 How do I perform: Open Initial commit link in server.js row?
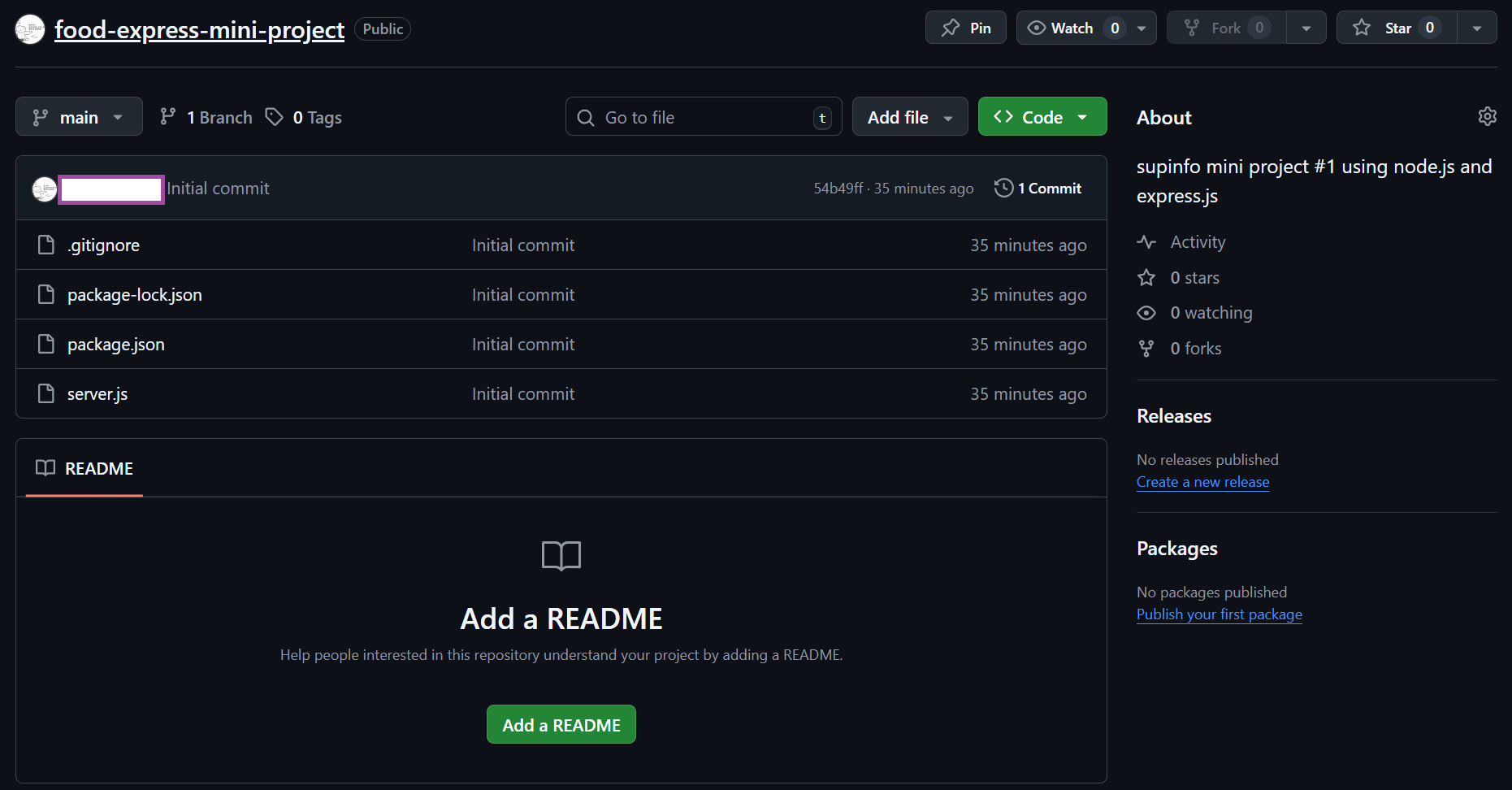(523, 394)
